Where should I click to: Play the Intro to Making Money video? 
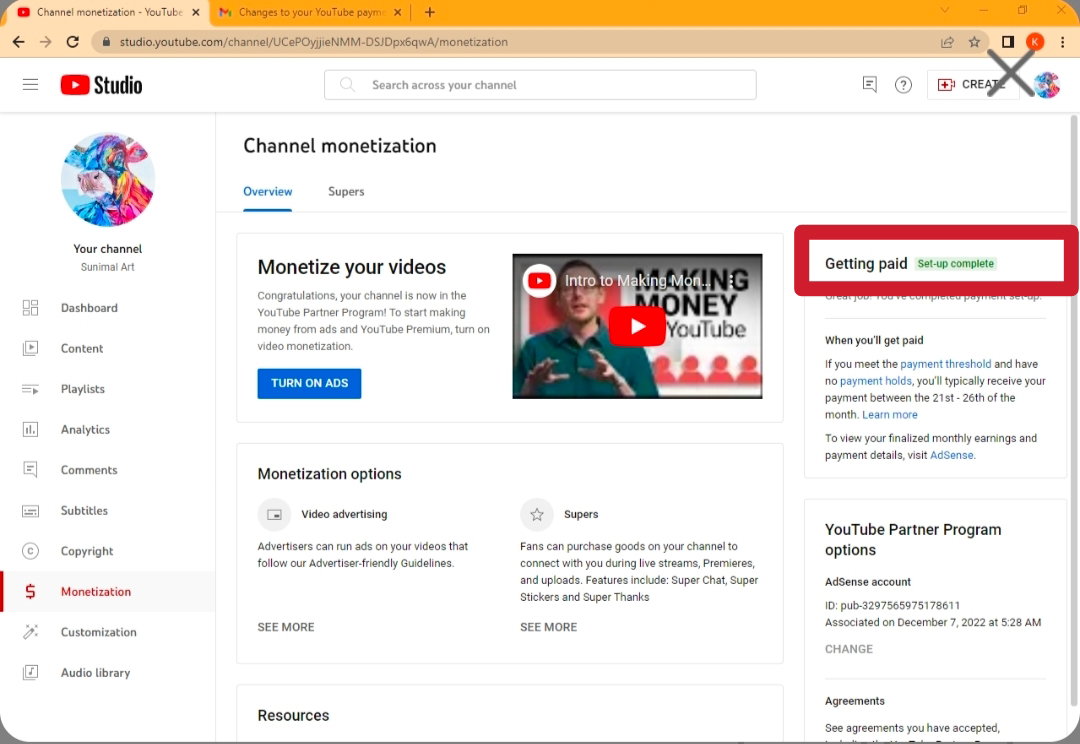(x=637, y=327)
